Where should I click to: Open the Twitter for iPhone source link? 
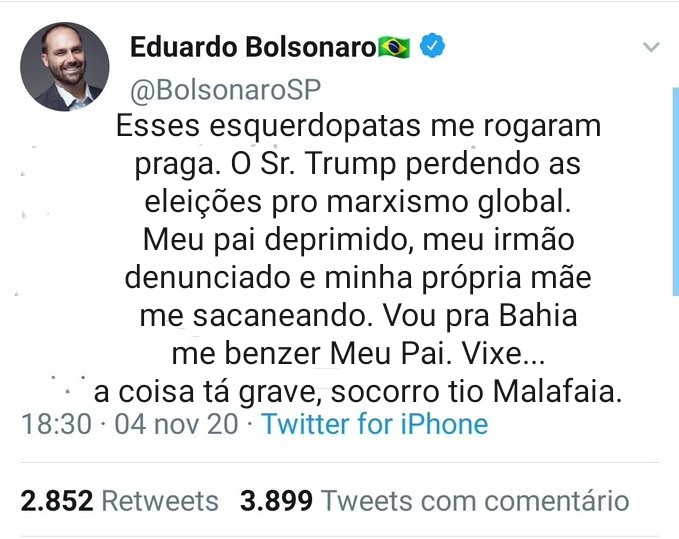375,424
